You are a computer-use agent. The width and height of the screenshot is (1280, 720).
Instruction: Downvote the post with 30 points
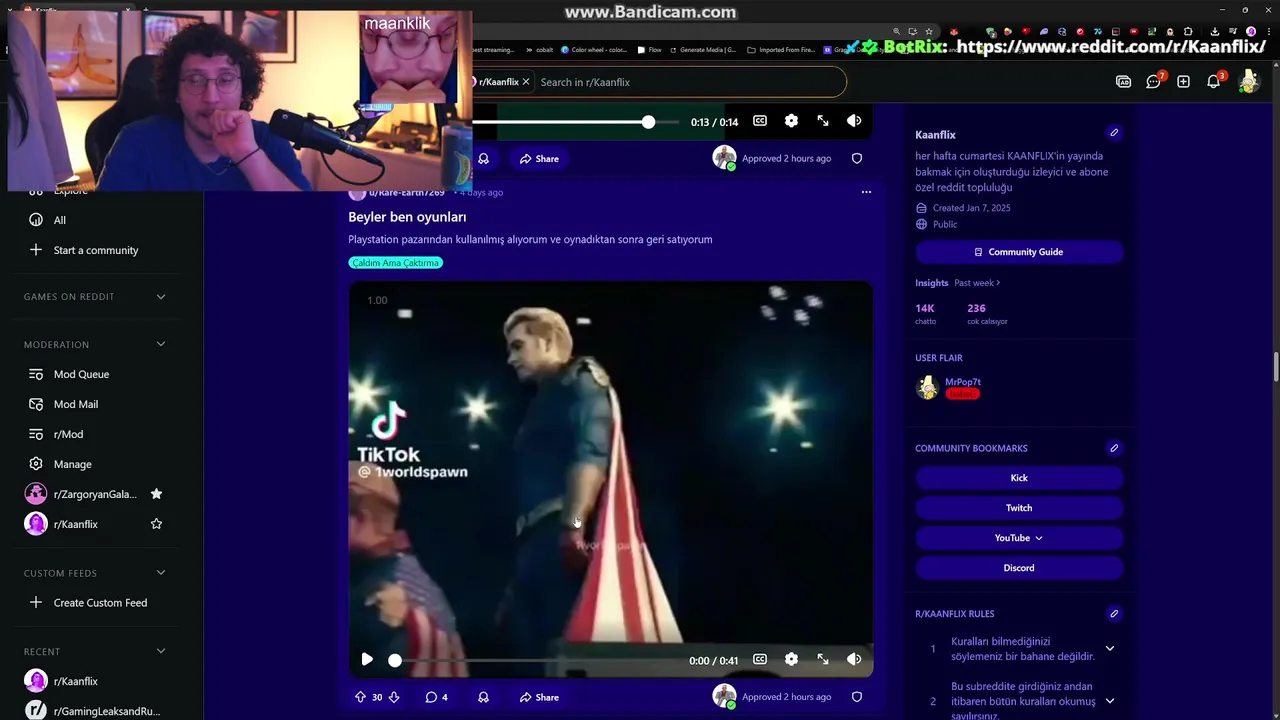coord(394,697)
